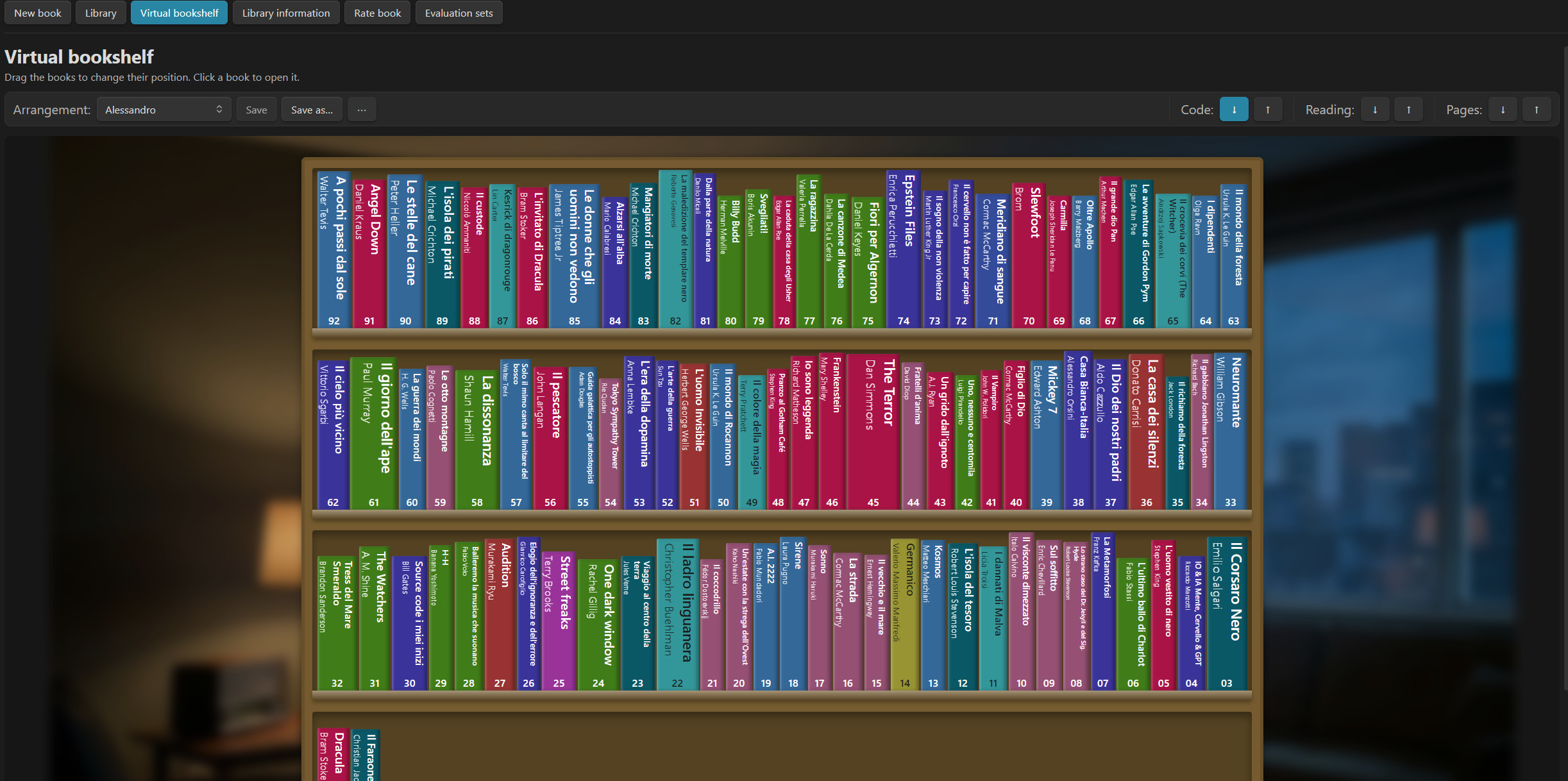Open L'invitato di Dracula book
This screenshot has height=781, width=1568.
(x=532, y=258)
